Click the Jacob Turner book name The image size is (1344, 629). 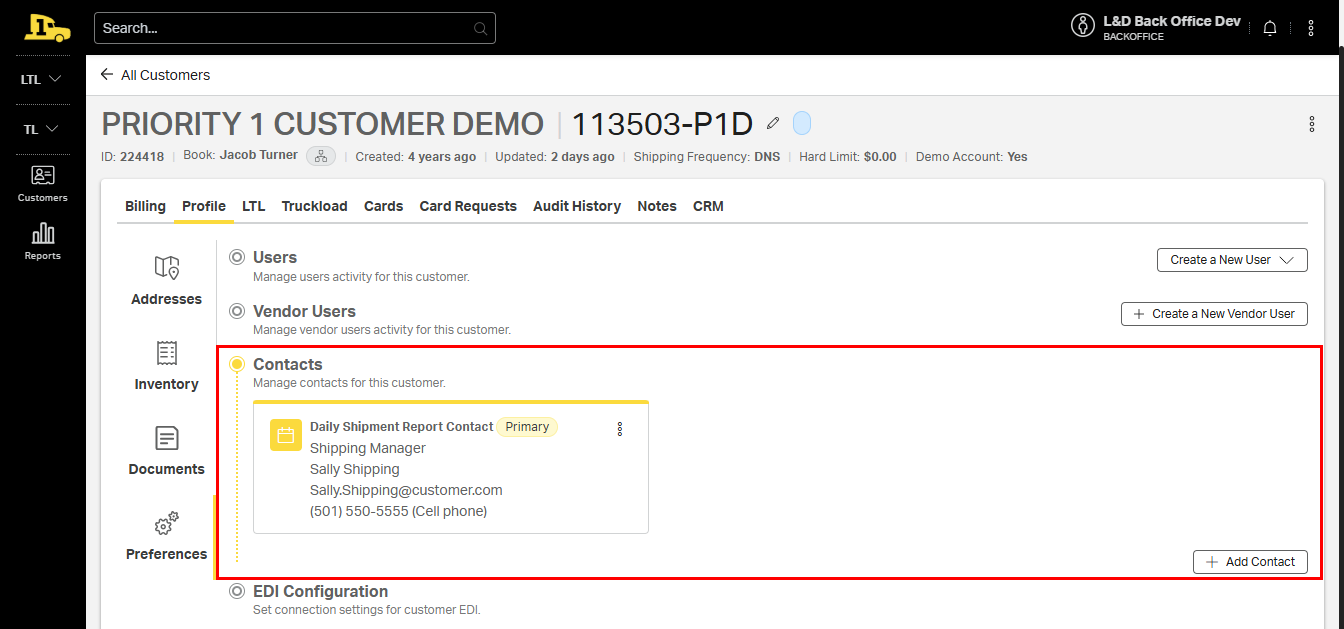259,155
